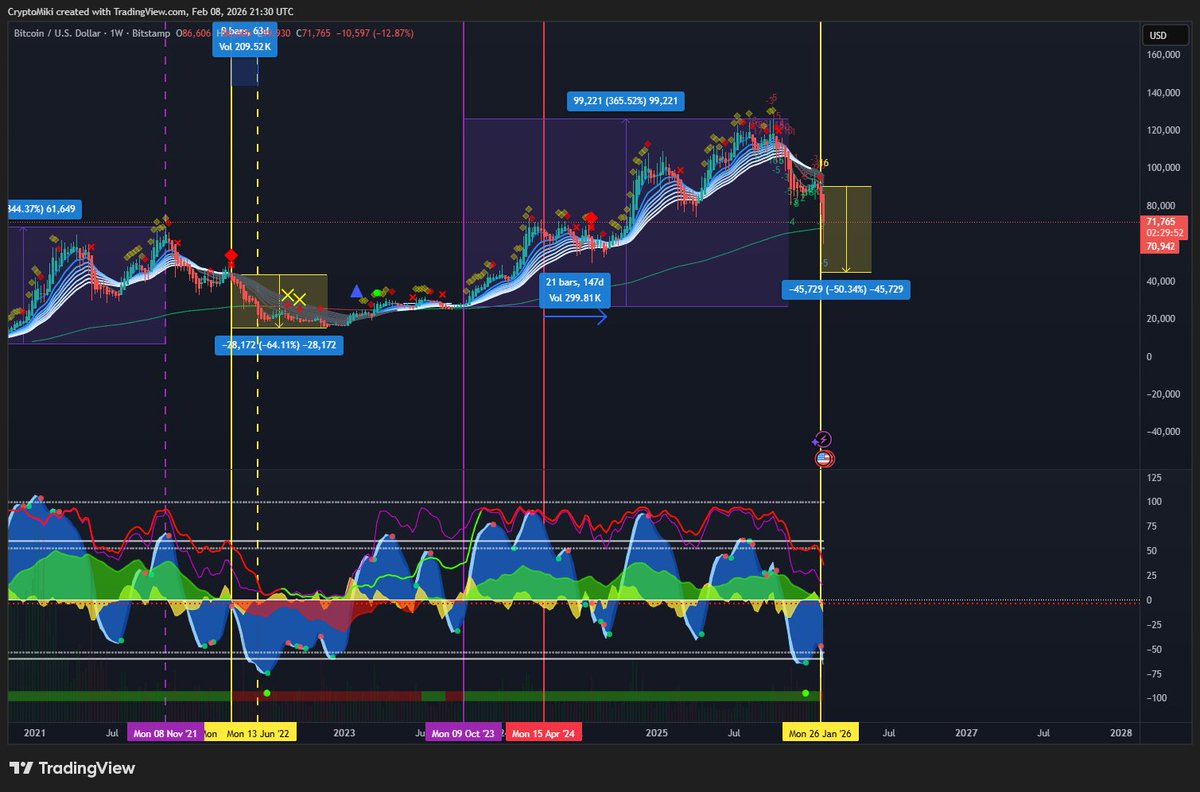Screen dimensions: 1200x792
Task: Open the purple lightning event icon
Action: click(822, 440)
